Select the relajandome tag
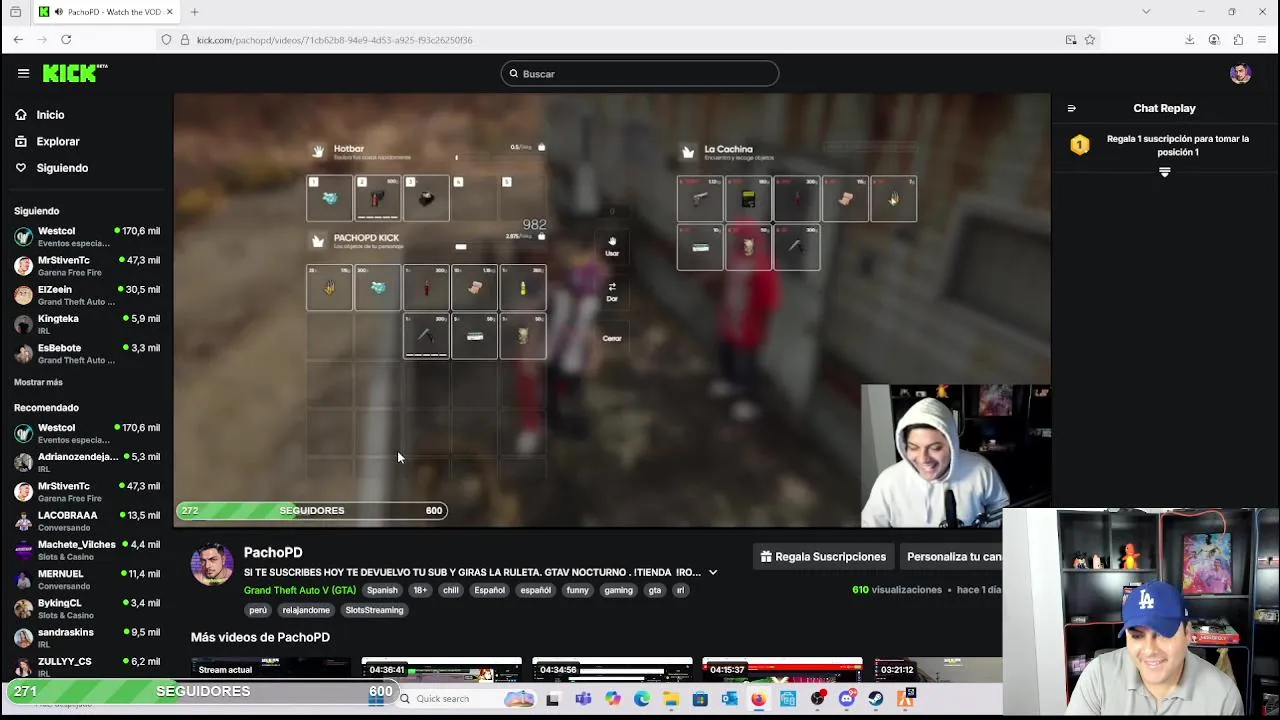Screen dimensions: 1280x720 point(306,610)
